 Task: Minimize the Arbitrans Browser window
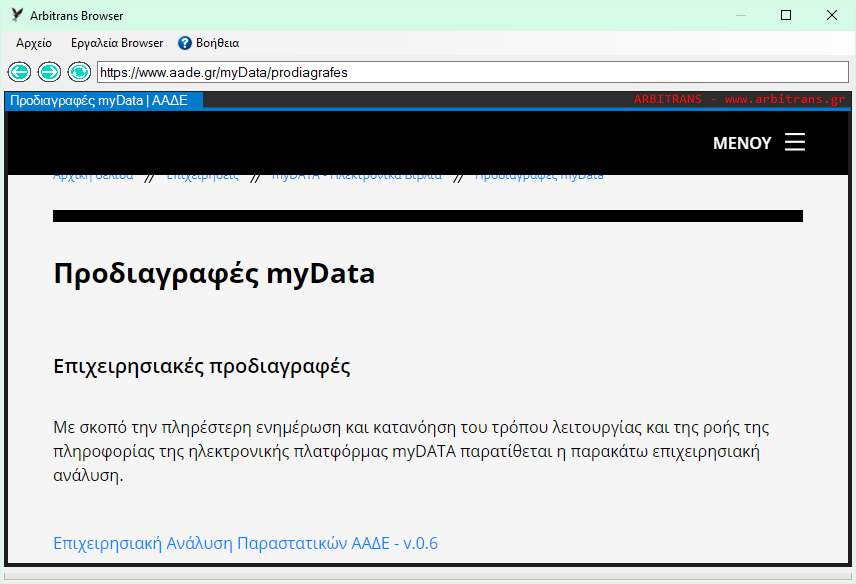[x=741, y=15]
